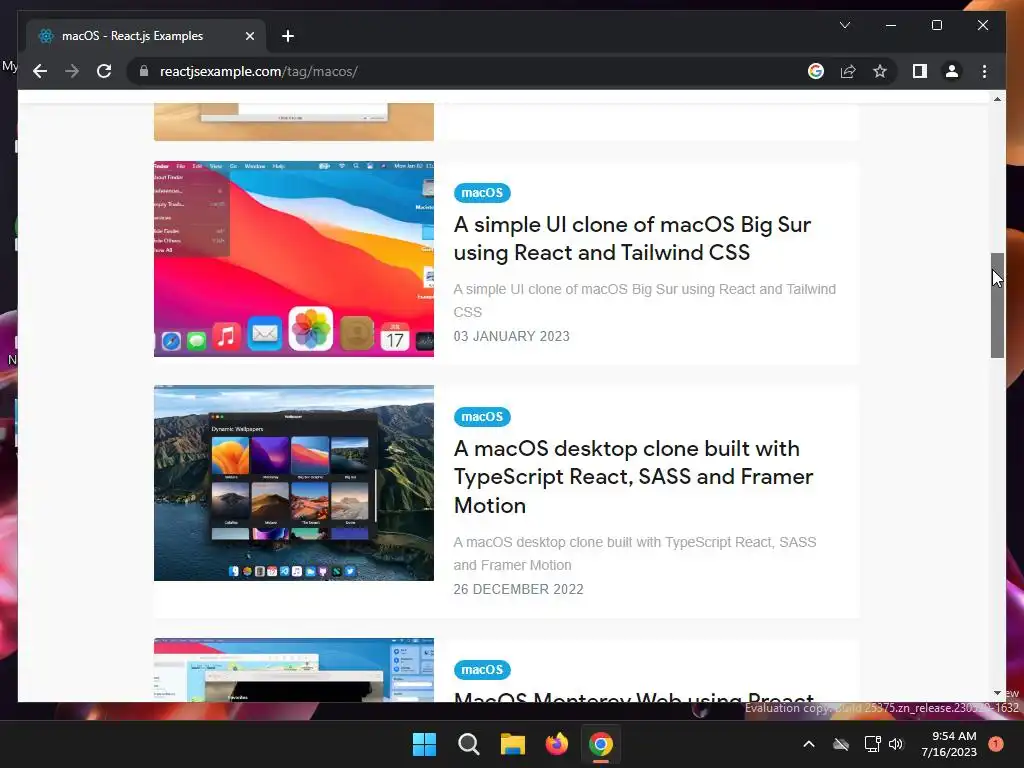Select the macOS - React.js Examples tab
Image resolution: width=1024 pixels, height=768 pixels.
tap(146, 36)
